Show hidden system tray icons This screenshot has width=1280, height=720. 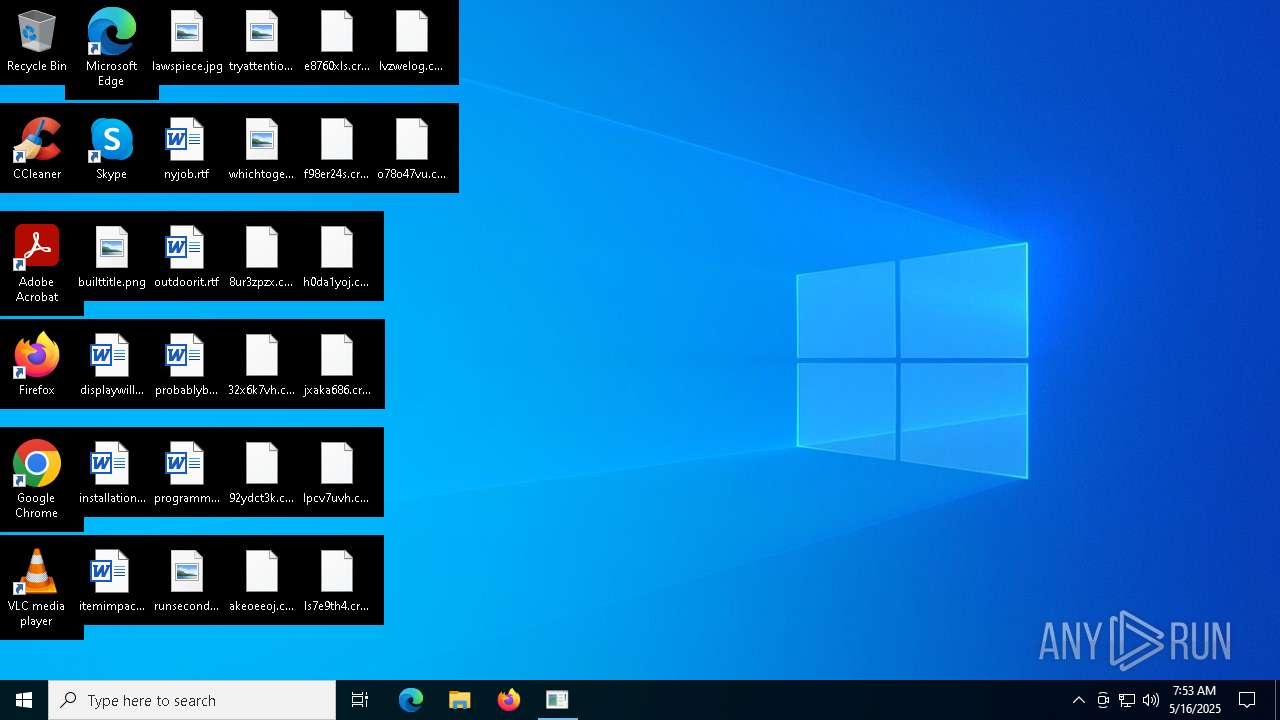(x=1078, y=700)
